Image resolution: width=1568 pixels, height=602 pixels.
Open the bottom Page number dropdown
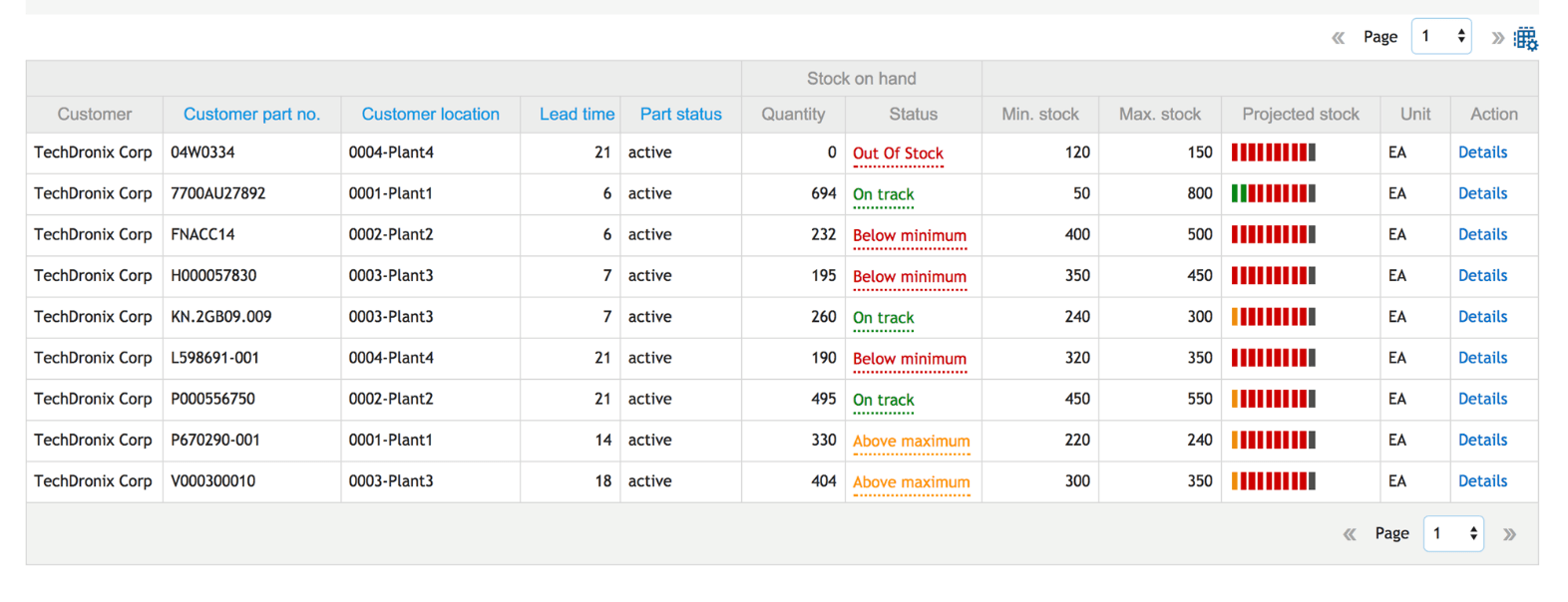click(x=1453, y=534)
